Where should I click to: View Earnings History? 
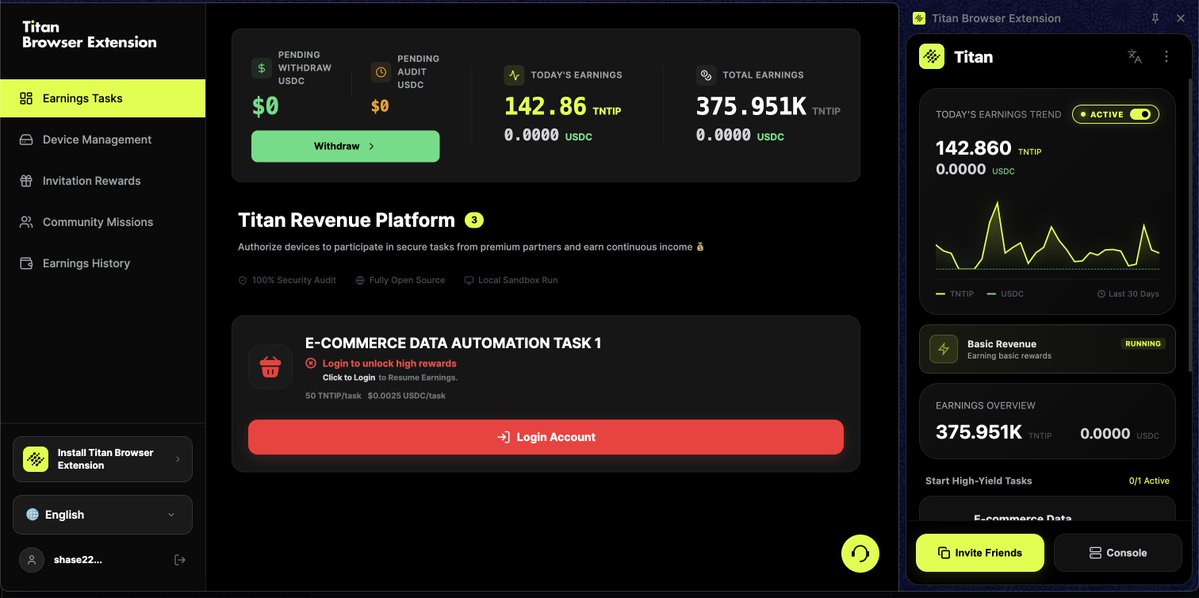point(102,263)
